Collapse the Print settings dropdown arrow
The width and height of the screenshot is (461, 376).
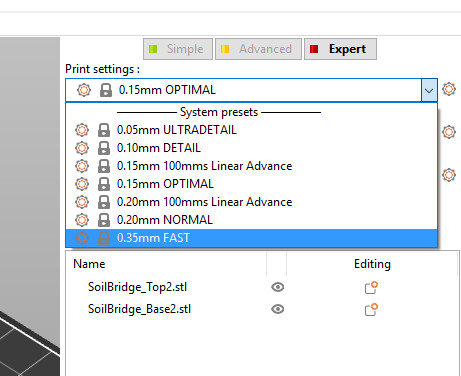[429, 90]
